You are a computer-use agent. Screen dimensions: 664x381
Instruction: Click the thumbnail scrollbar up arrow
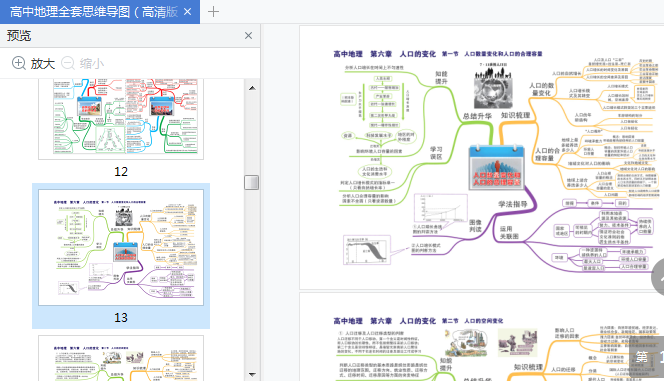tap(252, 88)
